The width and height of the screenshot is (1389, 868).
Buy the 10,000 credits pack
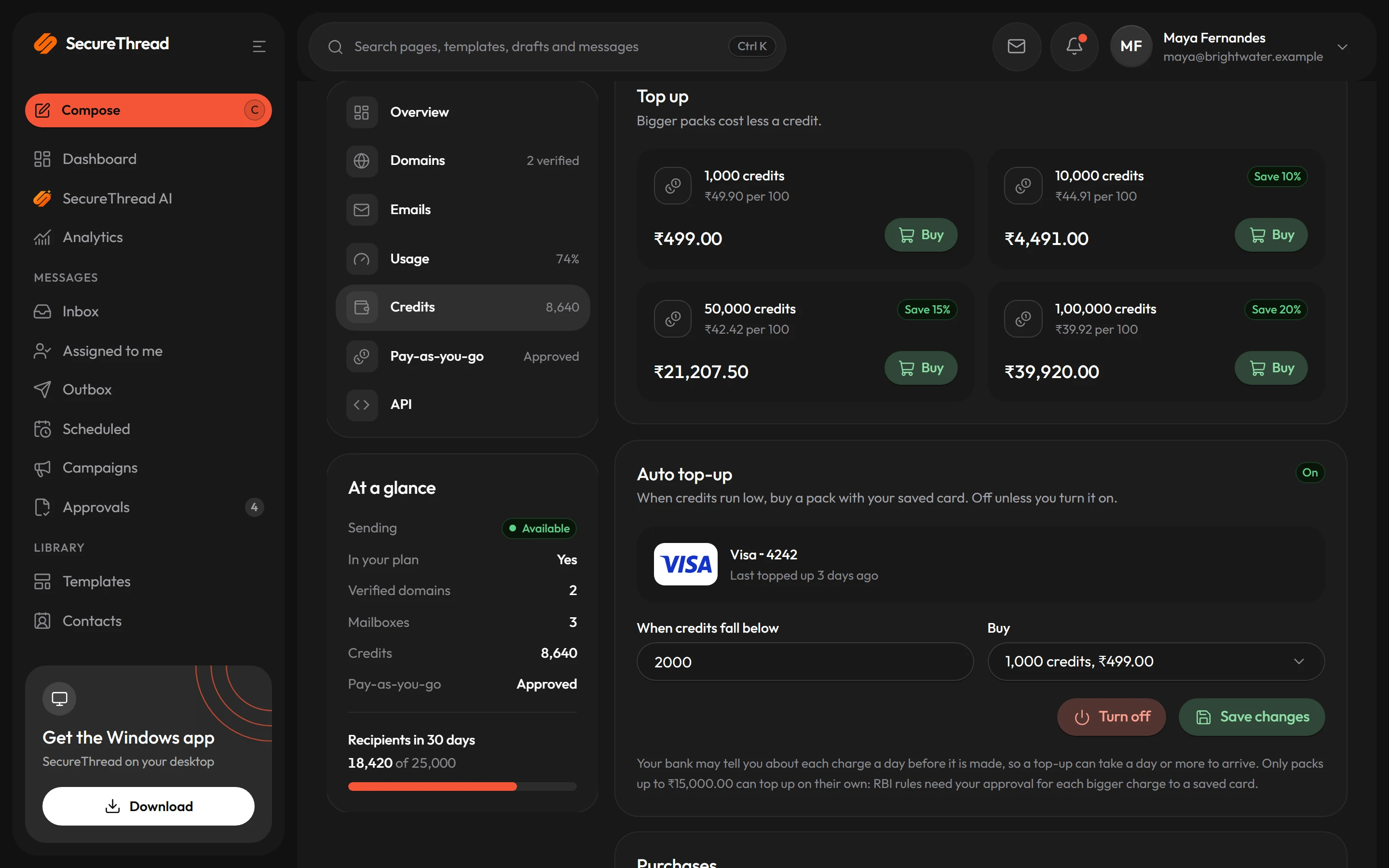pyautogui.click(x=1271, y=235)
